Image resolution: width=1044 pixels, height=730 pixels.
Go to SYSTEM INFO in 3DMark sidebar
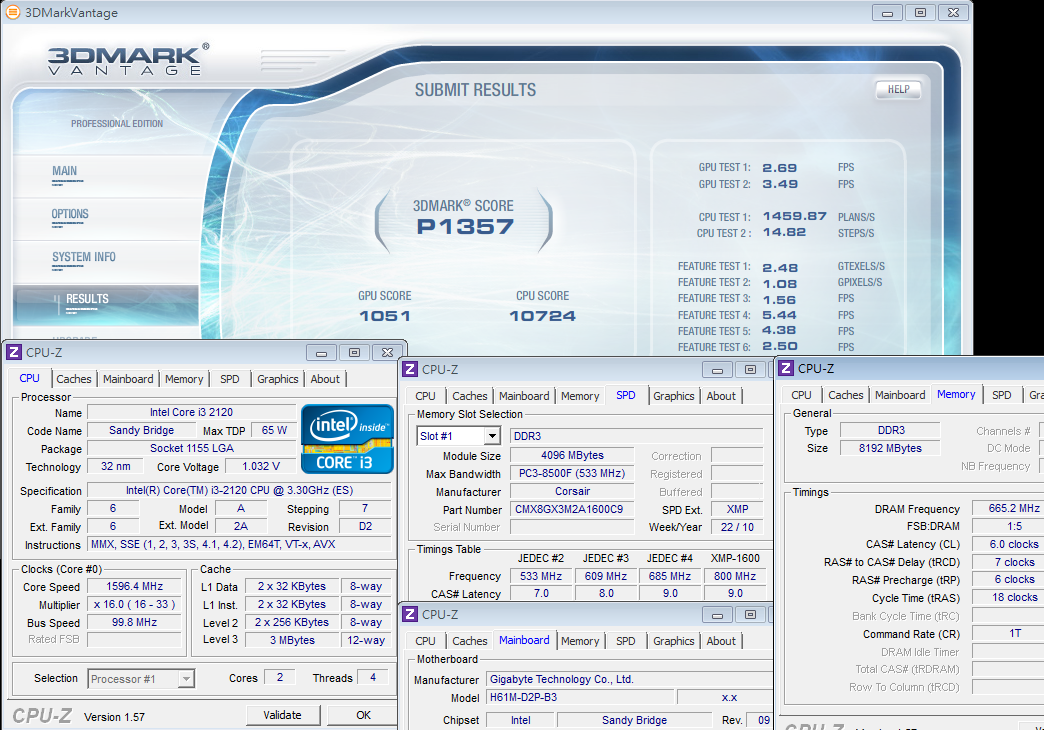point(84,257)
